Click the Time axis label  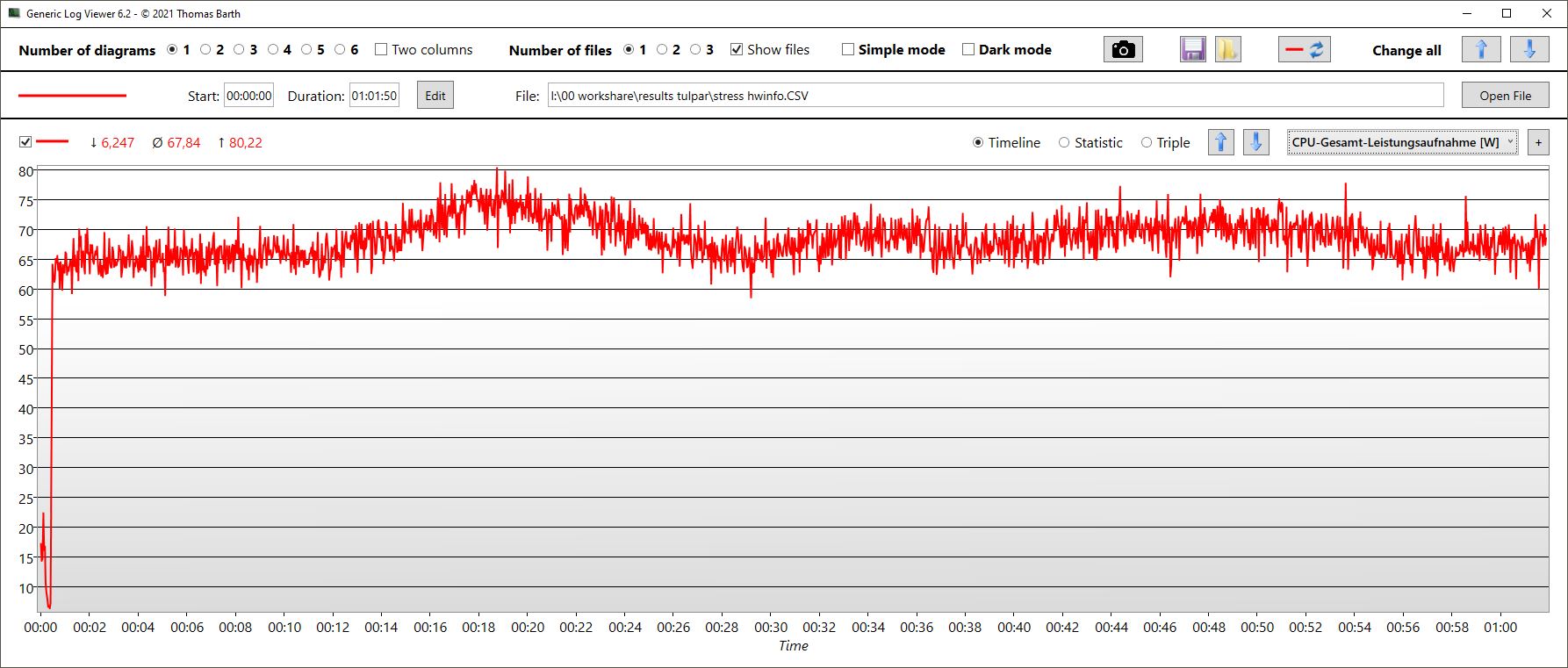point(794,646)
